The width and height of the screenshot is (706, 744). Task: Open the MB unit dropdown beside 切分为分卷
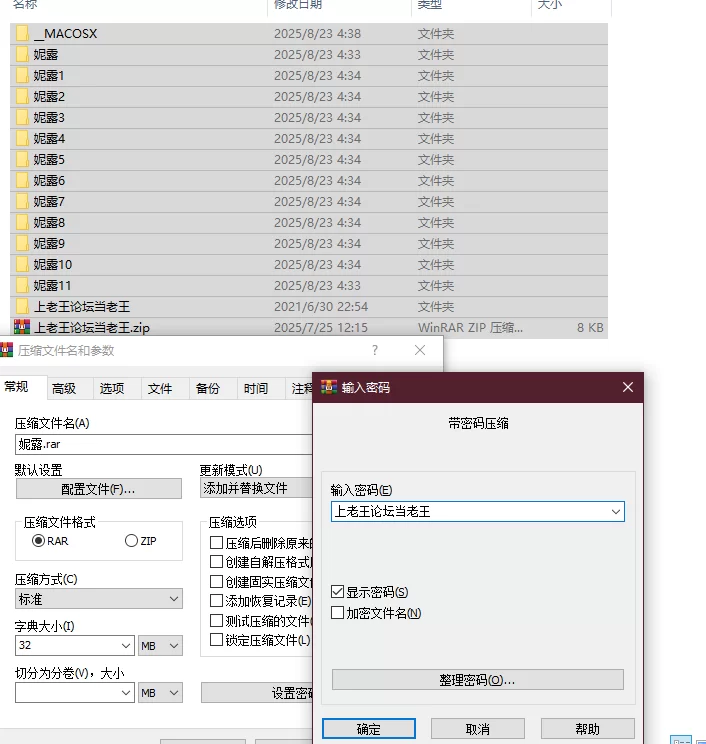coord(160,692)
